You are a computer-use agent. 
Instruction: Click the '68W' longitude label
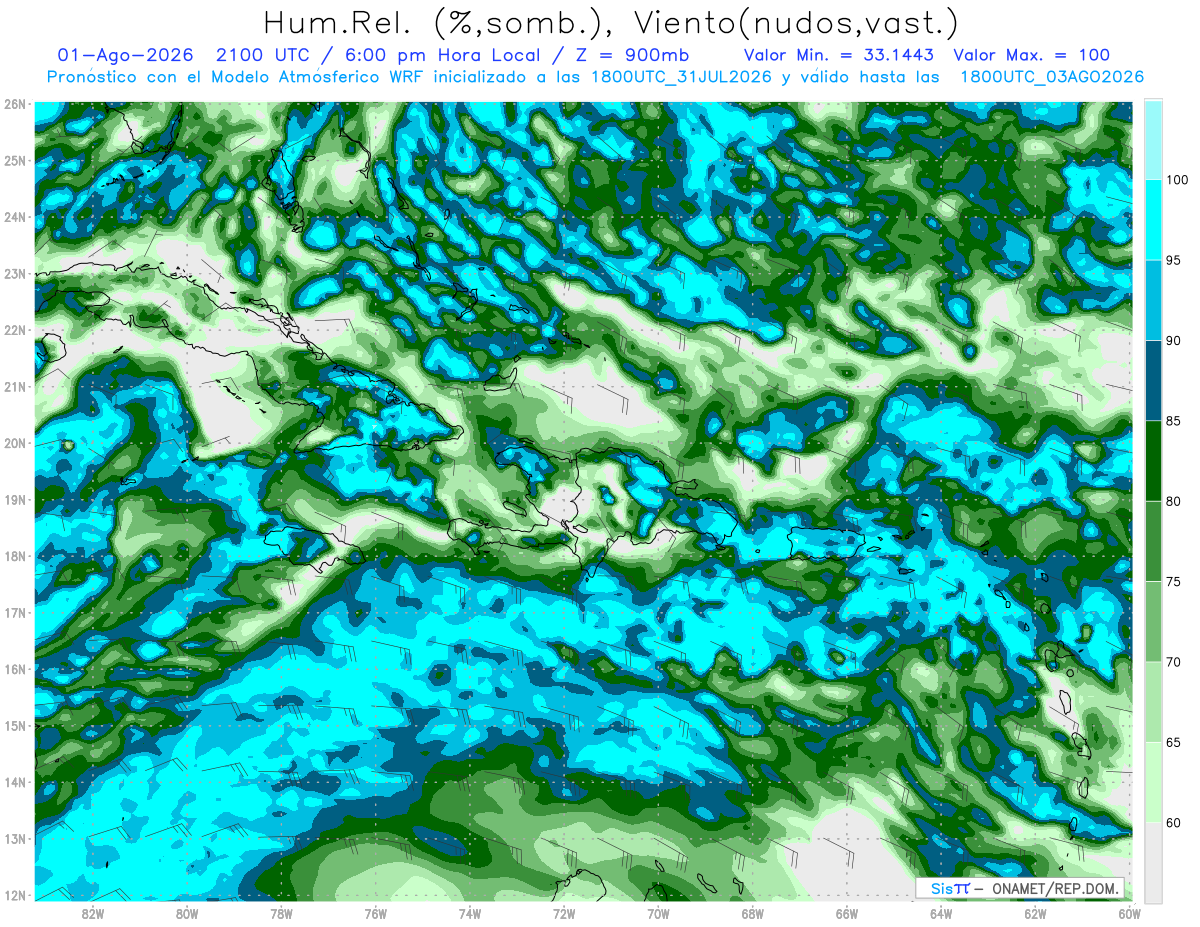pyautogui.click(x=752, y=913)
